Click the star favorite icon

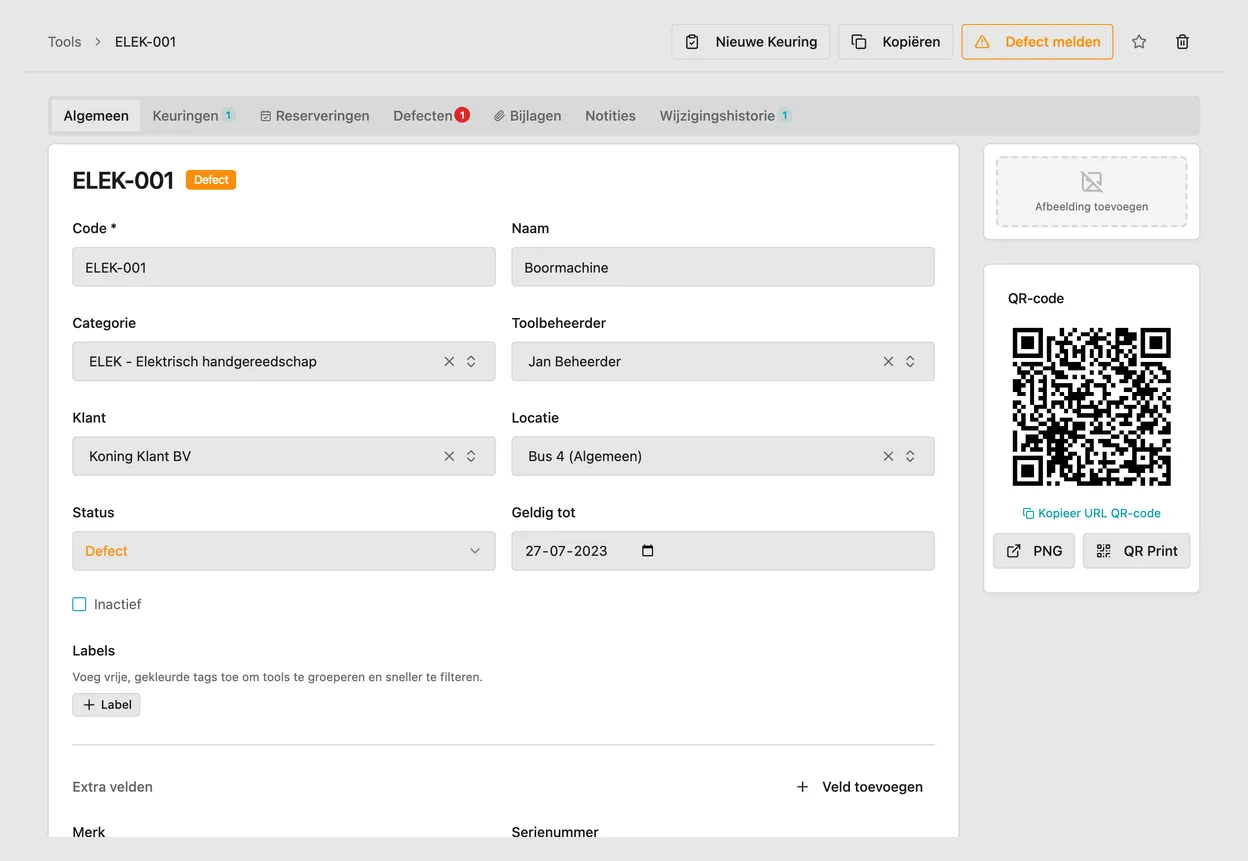pos(1139,42)
